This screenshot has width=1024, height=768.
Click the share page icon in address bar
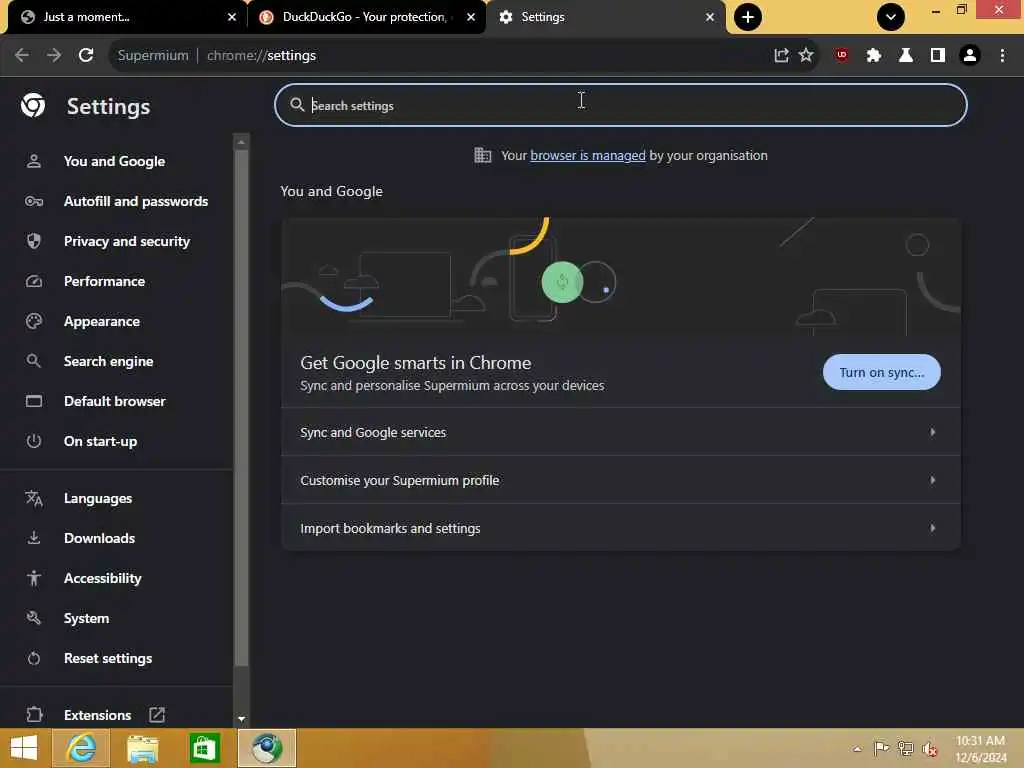tap(781, 56)
